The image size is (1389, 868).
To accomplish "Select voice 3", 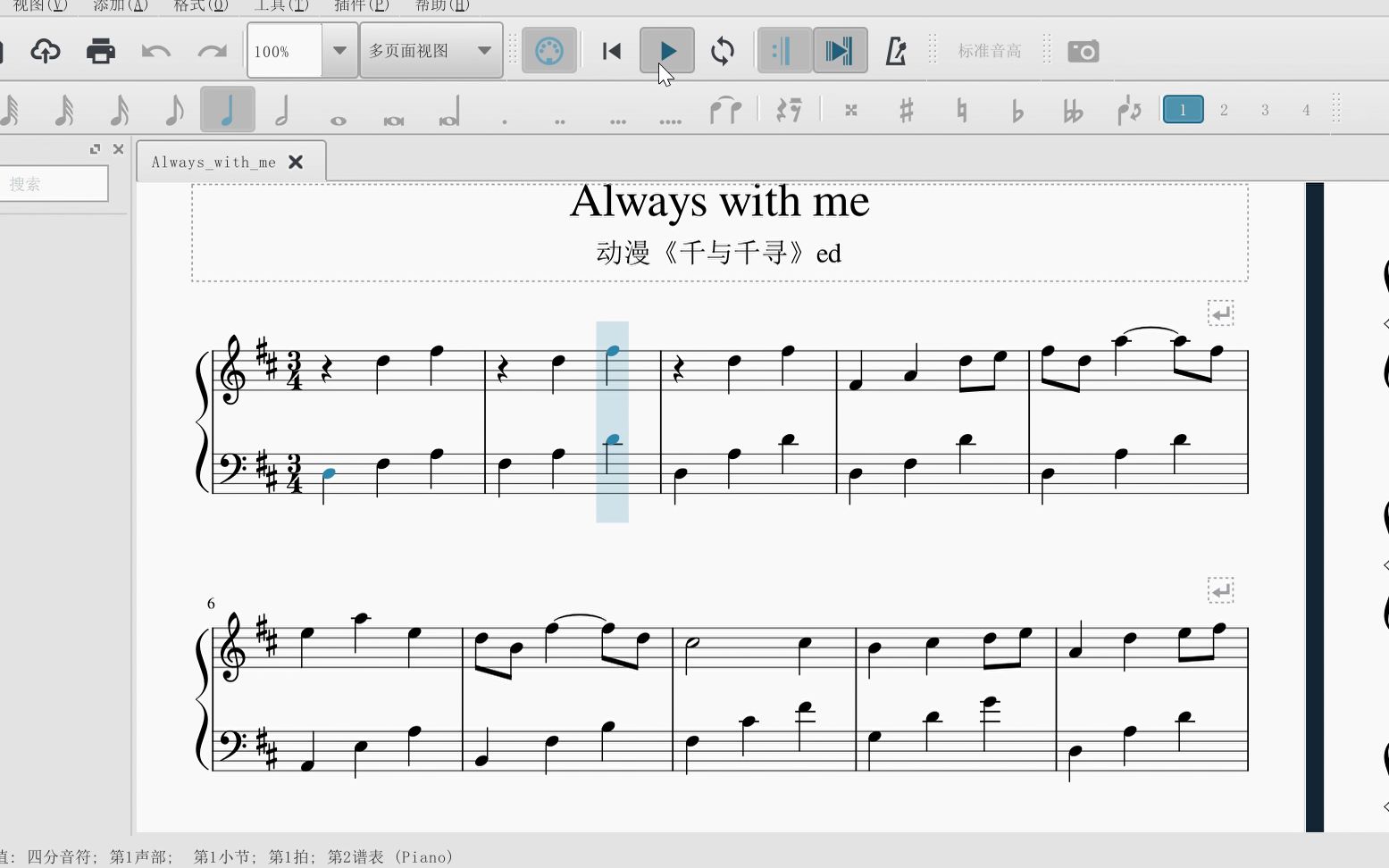I will 1265,110.
